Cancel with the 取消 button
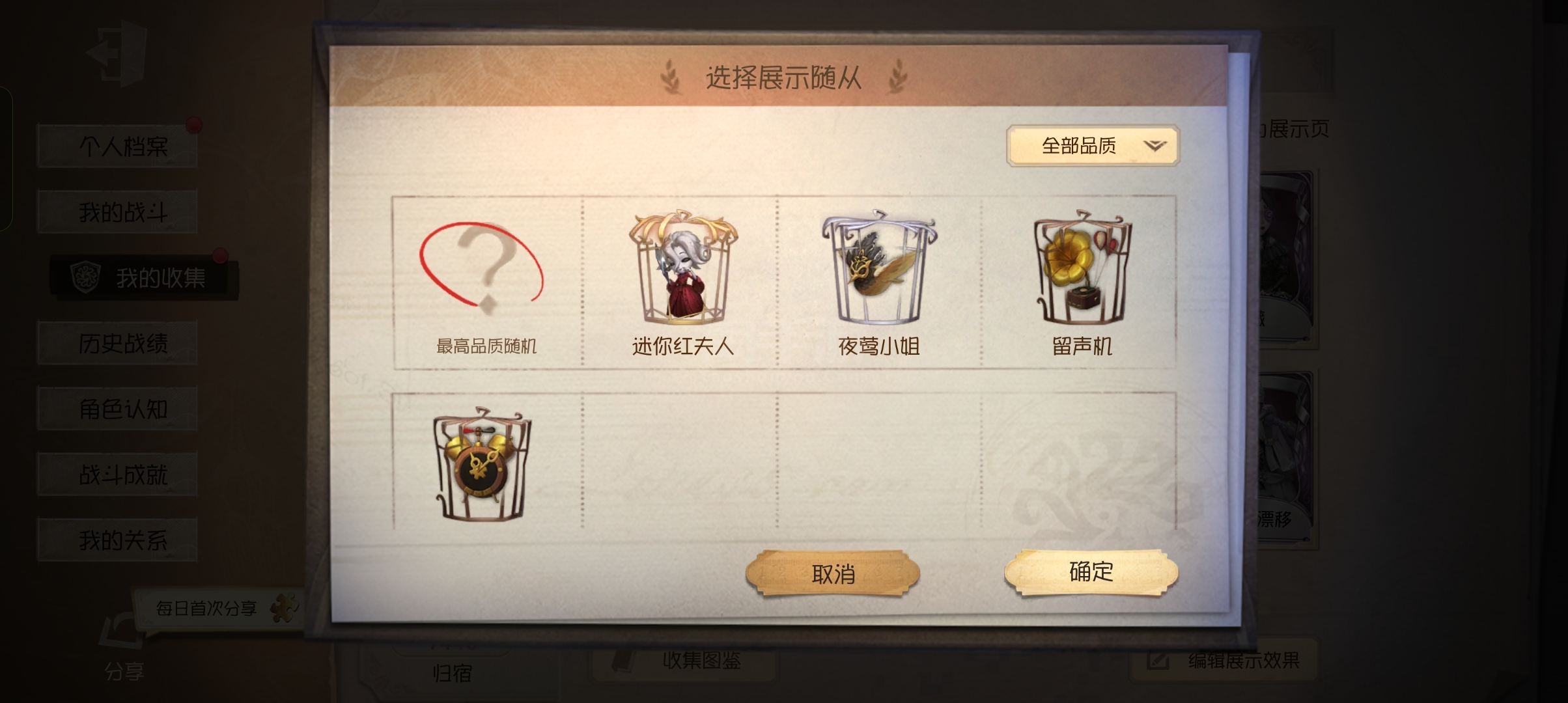This screenshot has width=1568, height=703. pos(833,573)
